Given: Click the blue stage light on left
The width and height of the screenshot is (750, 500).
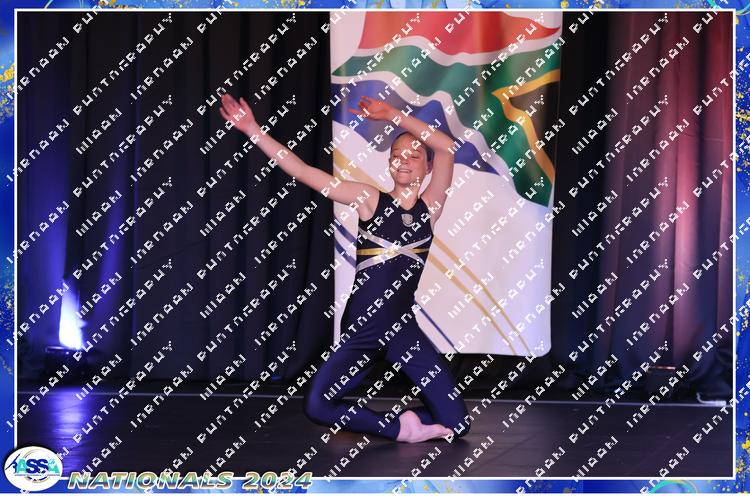Looking at the screenshot, I should [x=70, y=325].
